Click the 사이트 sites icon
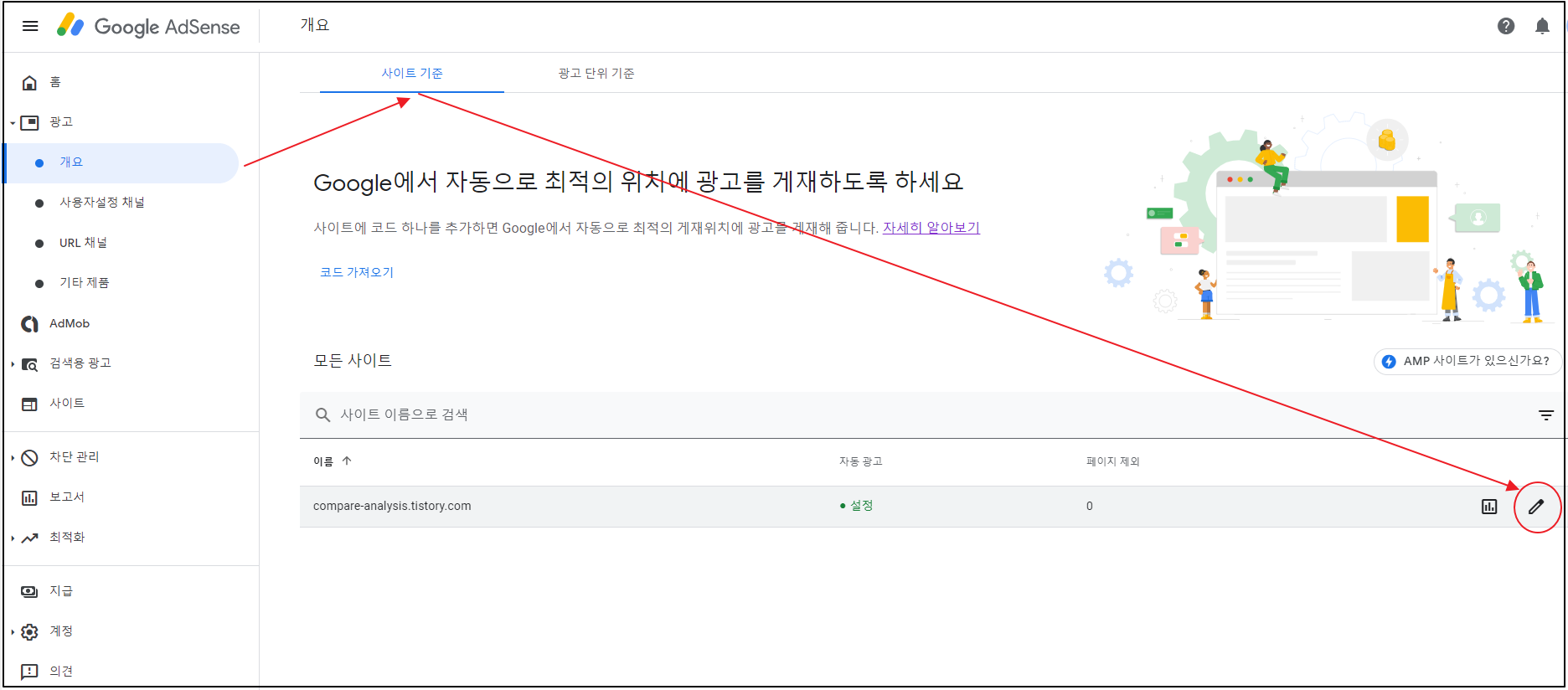 pos(29,404)
